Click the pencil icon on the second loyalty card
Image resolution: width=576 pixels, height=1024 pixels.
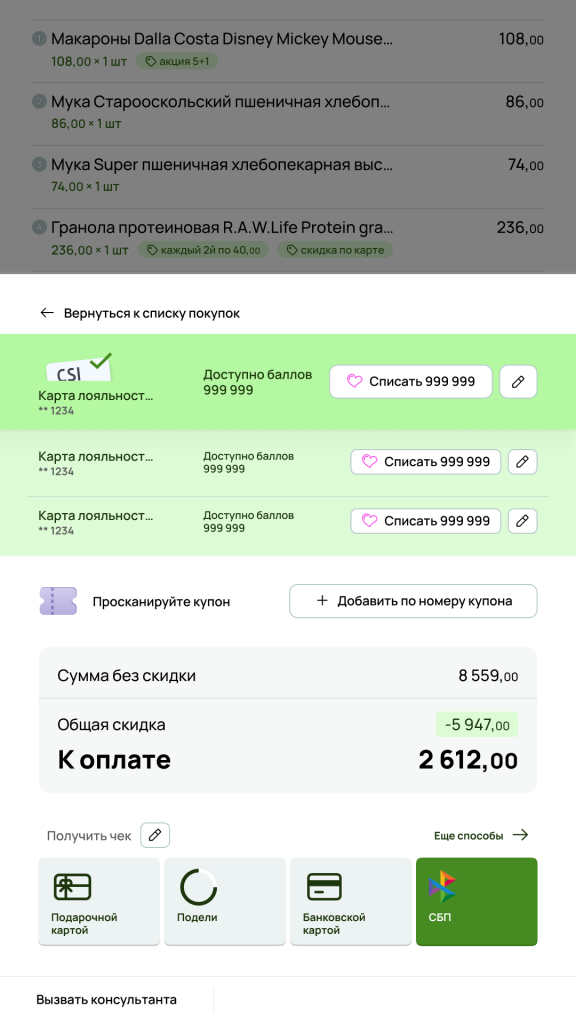pos(522,461)
